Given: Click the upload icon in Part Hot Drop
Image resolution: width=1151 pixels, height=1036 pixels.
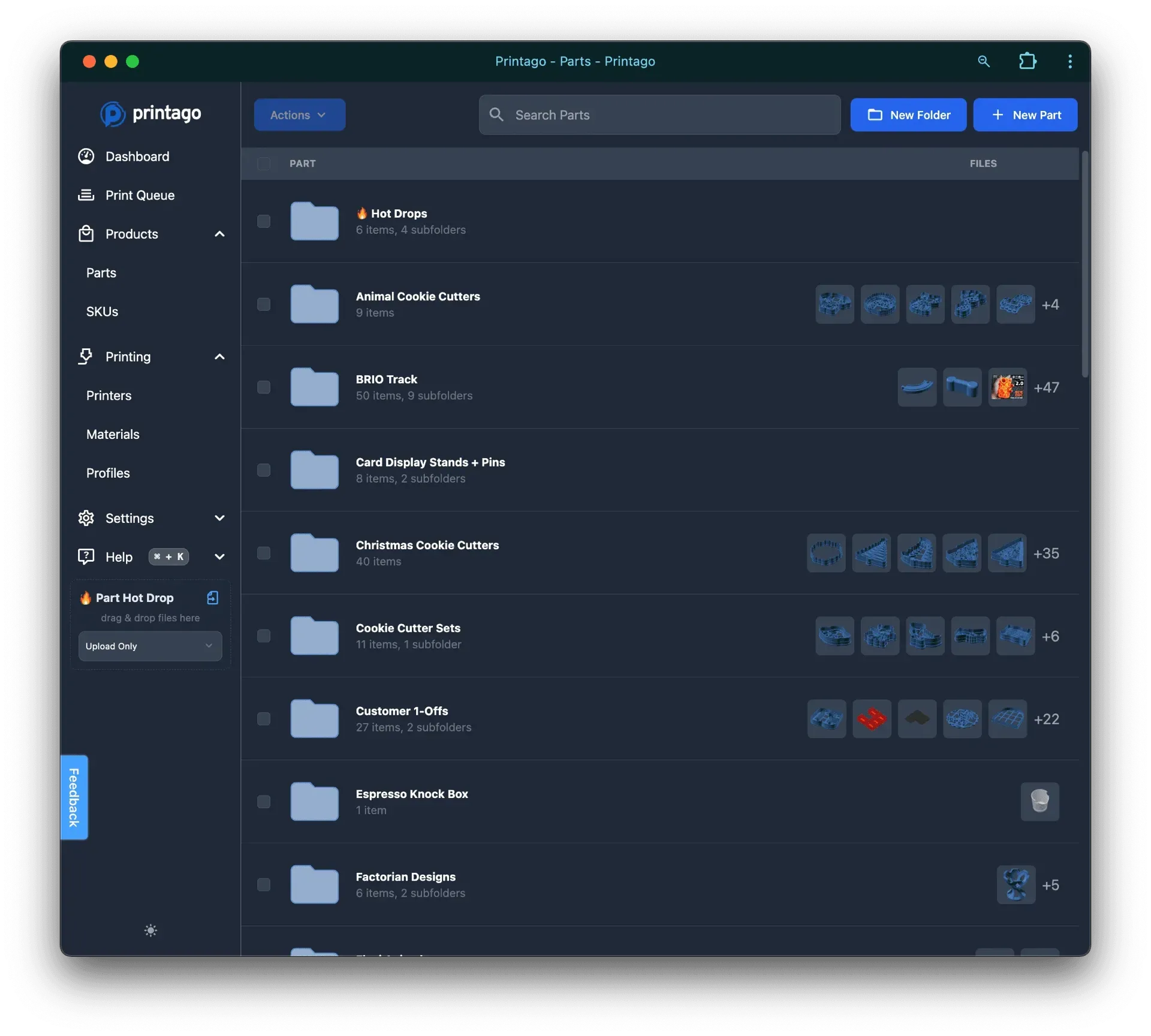Looking at the screenshot, I should point(212,598).
